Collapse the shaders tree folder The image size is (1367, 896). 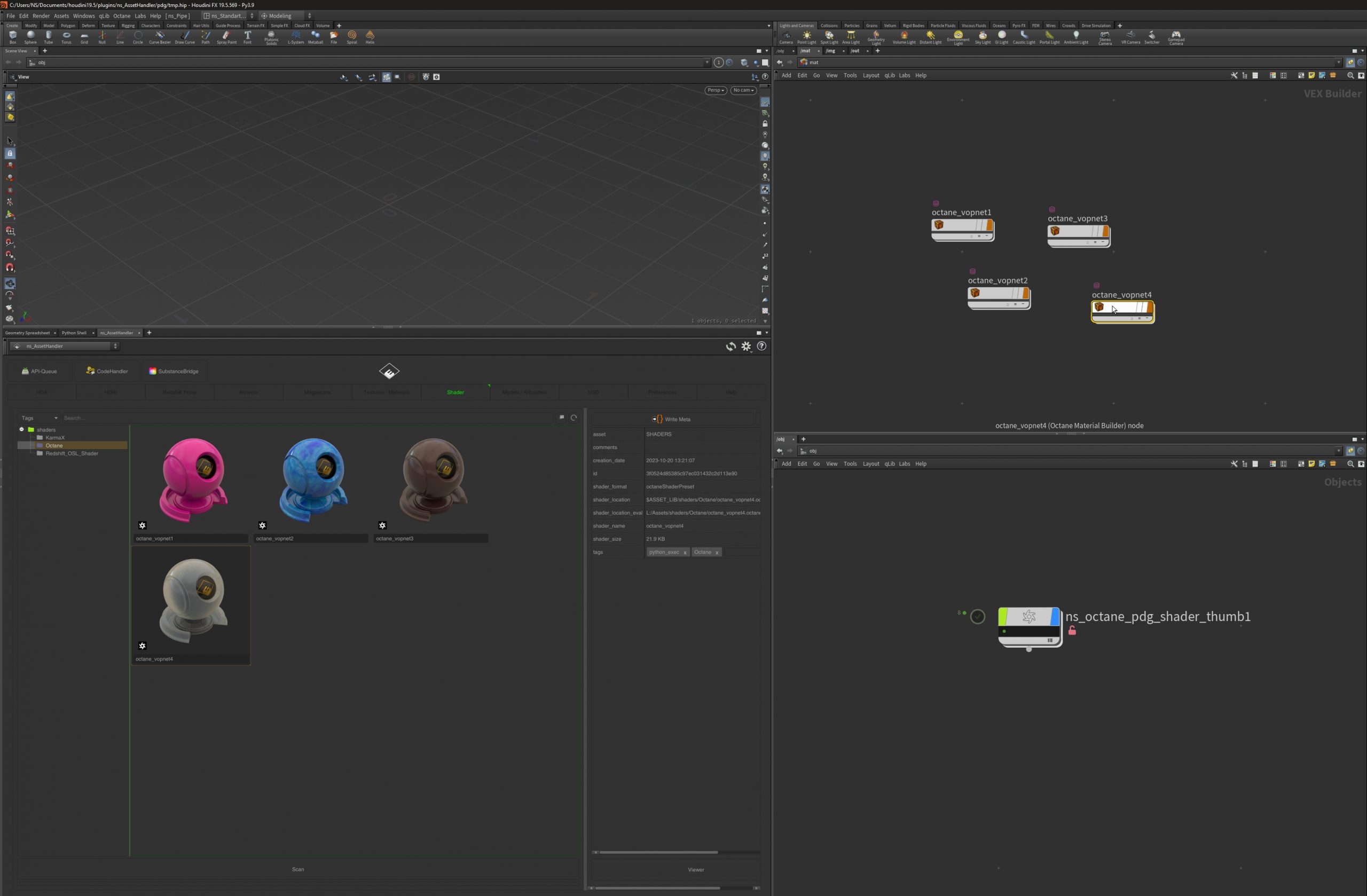[x=22, y=430]
